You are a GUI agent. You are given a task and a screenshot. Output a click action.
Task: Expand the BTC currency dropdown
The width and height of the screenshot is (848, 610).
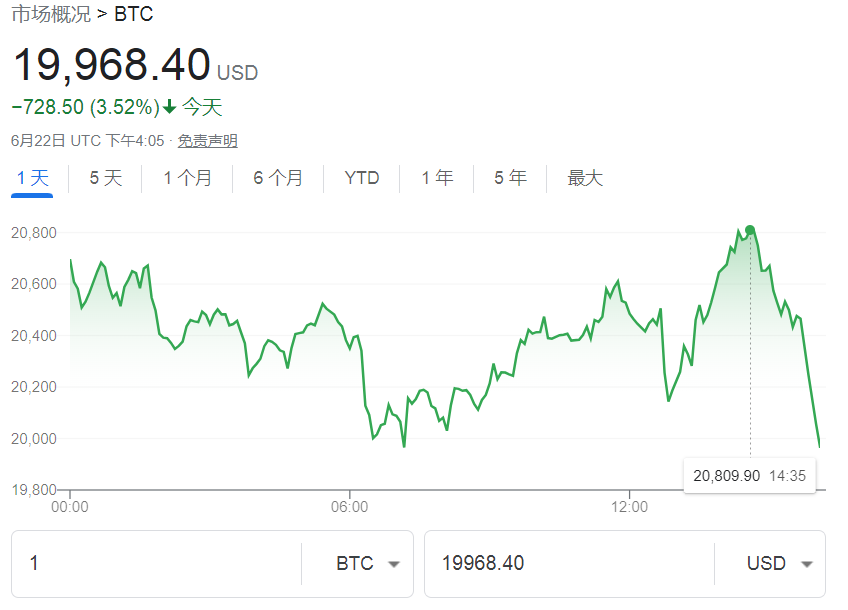(367, 563)
